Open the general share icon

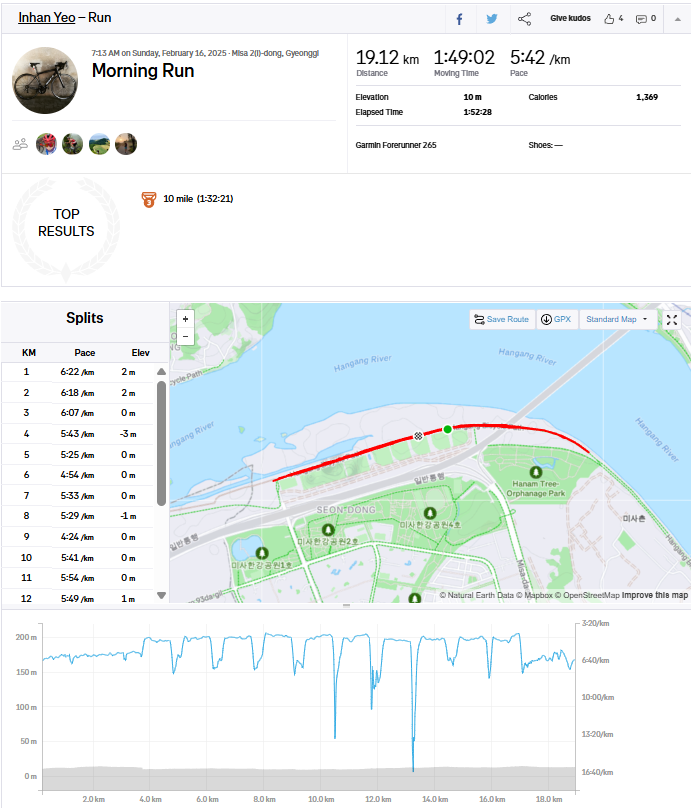point(524,19)
